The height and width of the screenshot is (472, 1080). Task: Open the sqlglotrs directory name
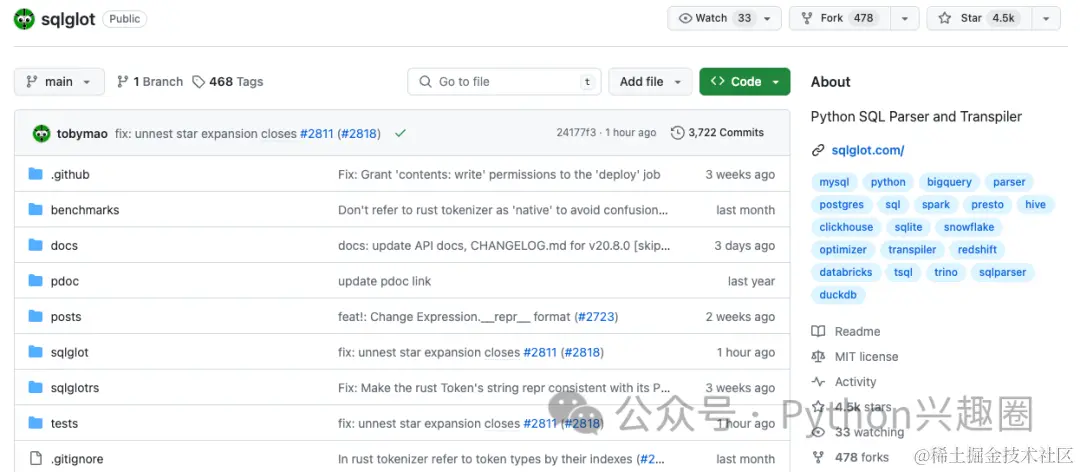coord(75,388)
